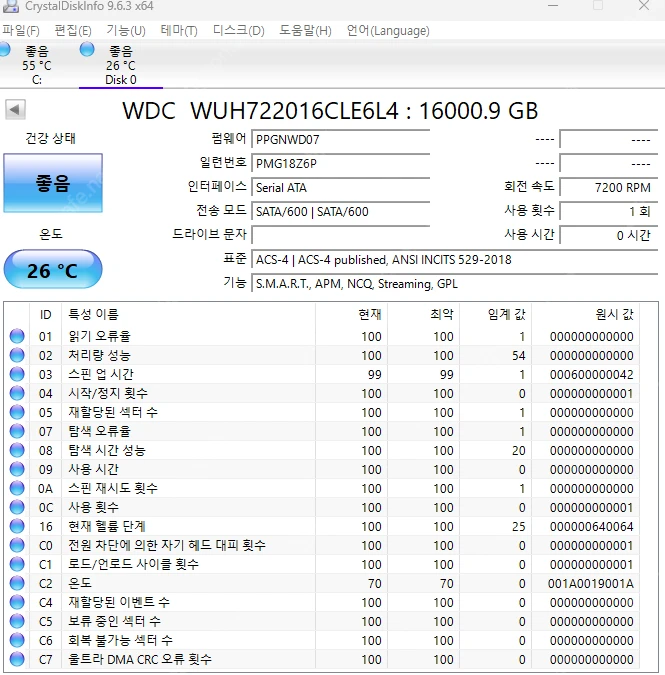Open the 언어(Language) menu
Image resolution: width=665 pixels, height=675 pixels.
tap(388, 31)
